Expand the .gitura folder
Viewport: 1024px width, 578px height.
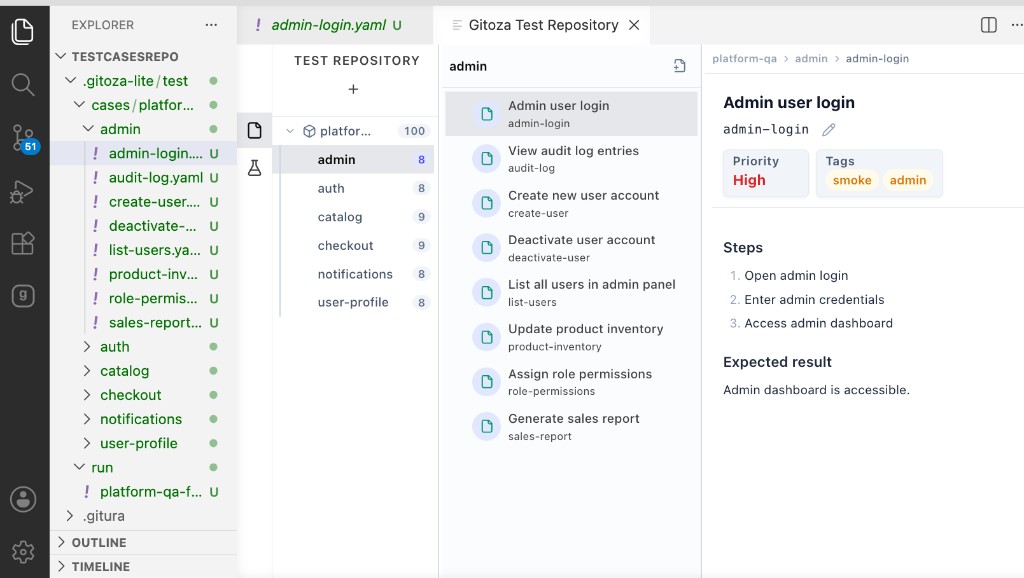[71, 516]
